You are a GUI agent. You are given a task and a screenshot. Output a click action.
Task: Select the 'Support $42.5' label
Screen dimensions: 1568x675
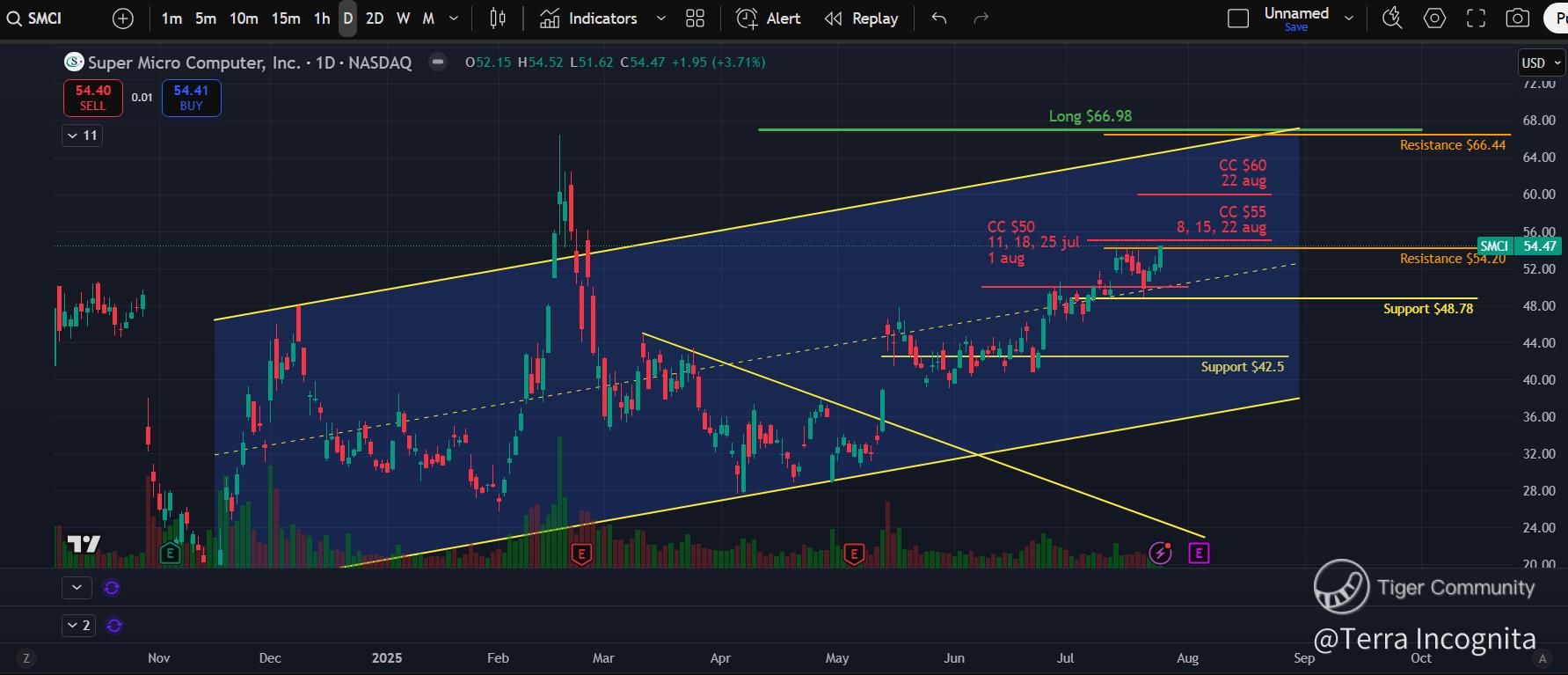(1243, 367)
